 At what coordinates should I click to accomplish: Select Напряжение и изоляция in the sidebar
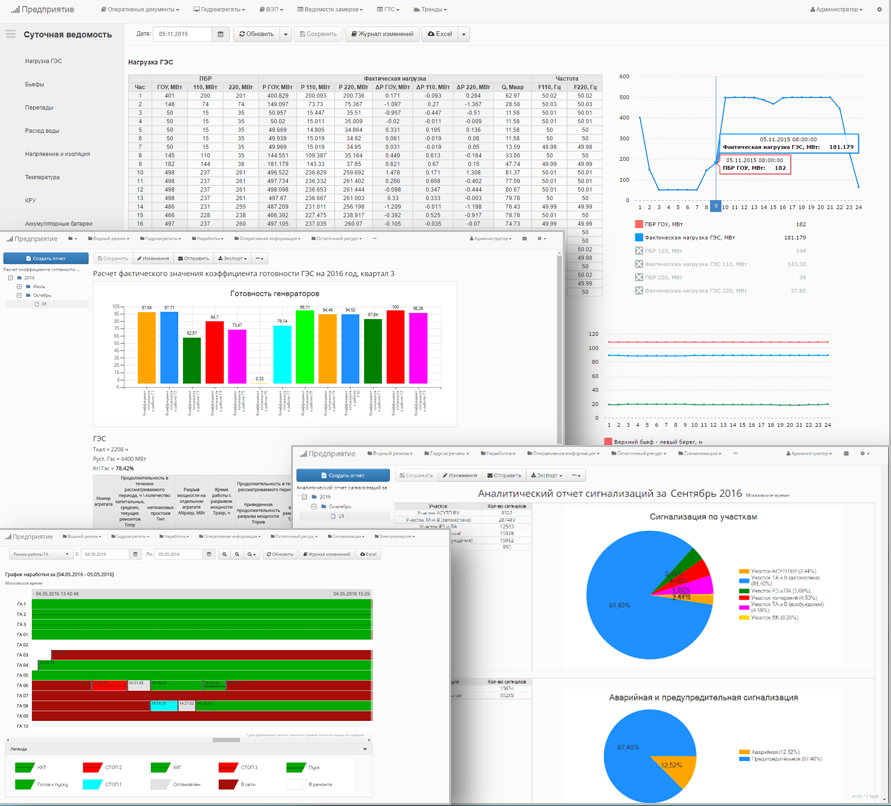pyautogui.click(x=57, y=154)
